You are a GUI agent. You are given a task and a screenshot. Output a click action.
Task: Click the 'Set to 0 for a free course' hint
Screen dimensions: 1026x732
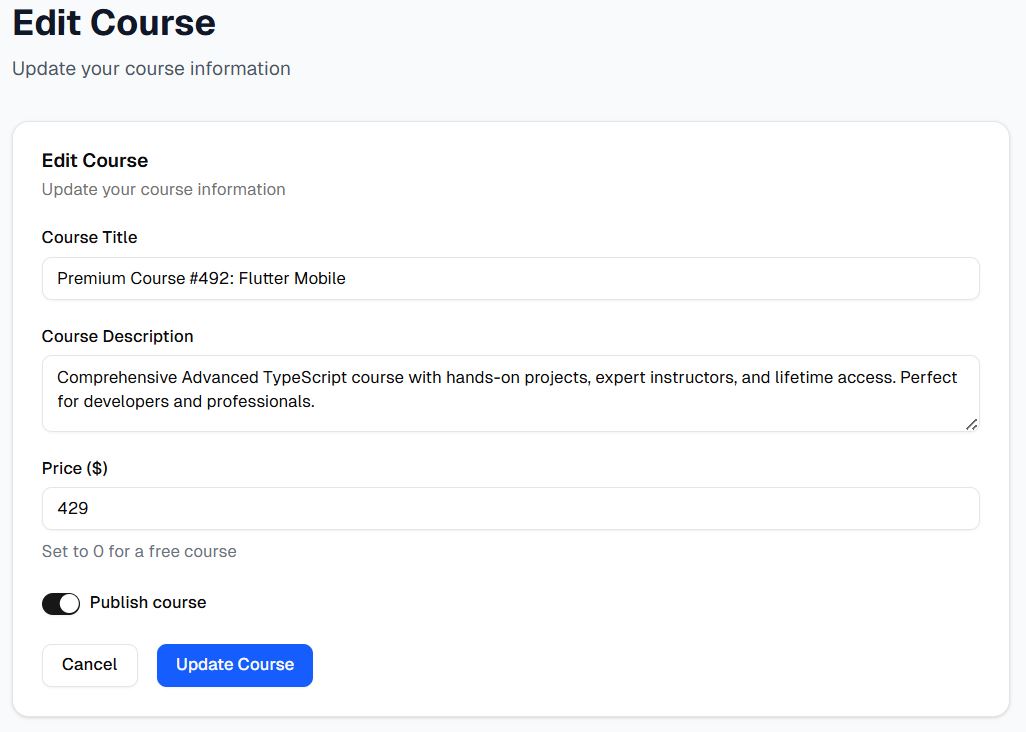(139, 551)
